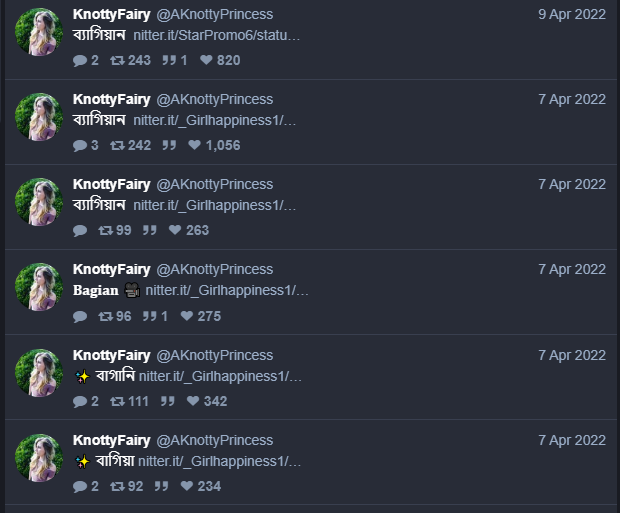Click the heart icon with 342 likes
620x513 pixels.
(193, 401)
